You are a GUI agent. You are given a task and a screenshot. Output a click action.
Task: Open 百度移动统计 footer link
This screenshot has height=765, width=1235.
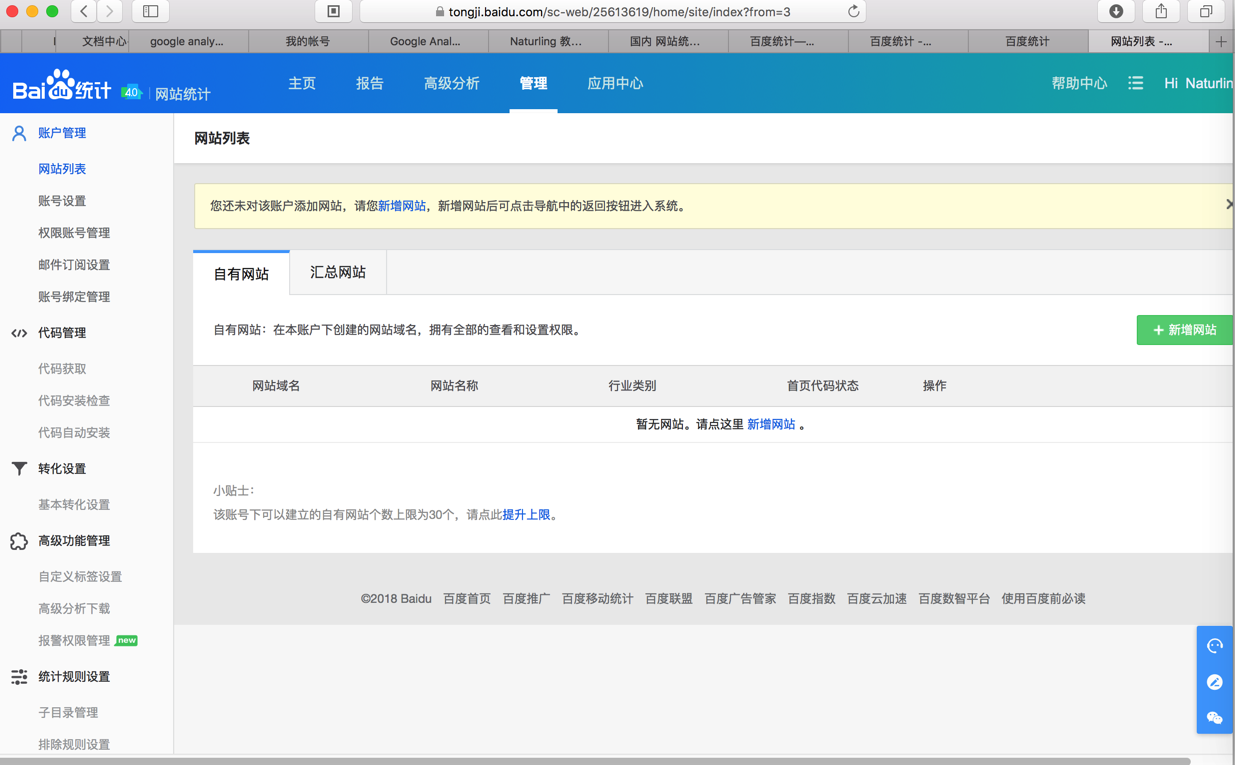click(597, 599)
